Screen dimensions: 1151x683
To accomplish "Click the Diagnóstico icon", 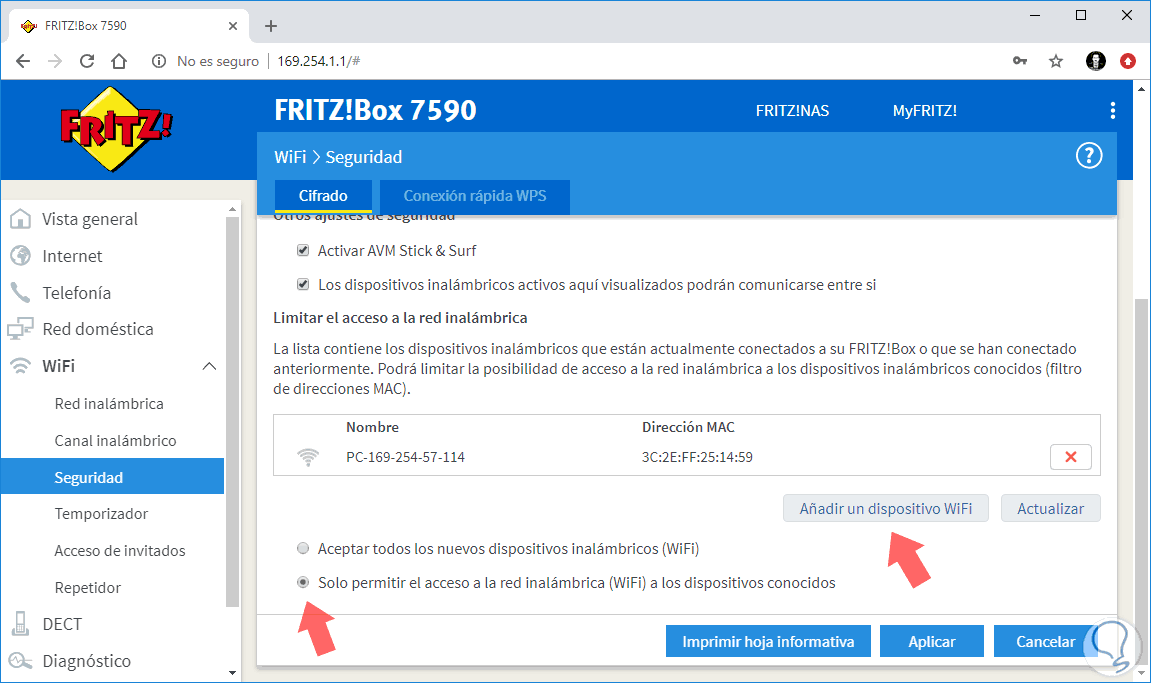I will 21,660.
